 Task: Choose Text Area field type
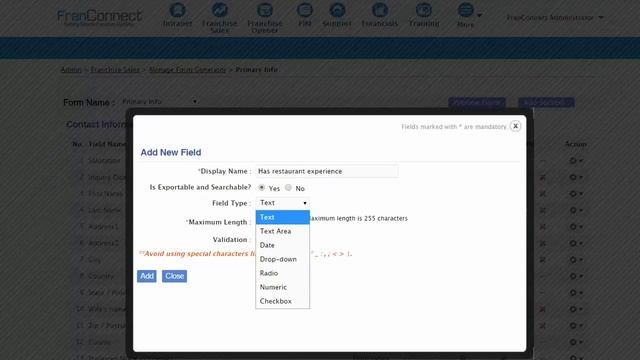[282, 231]
